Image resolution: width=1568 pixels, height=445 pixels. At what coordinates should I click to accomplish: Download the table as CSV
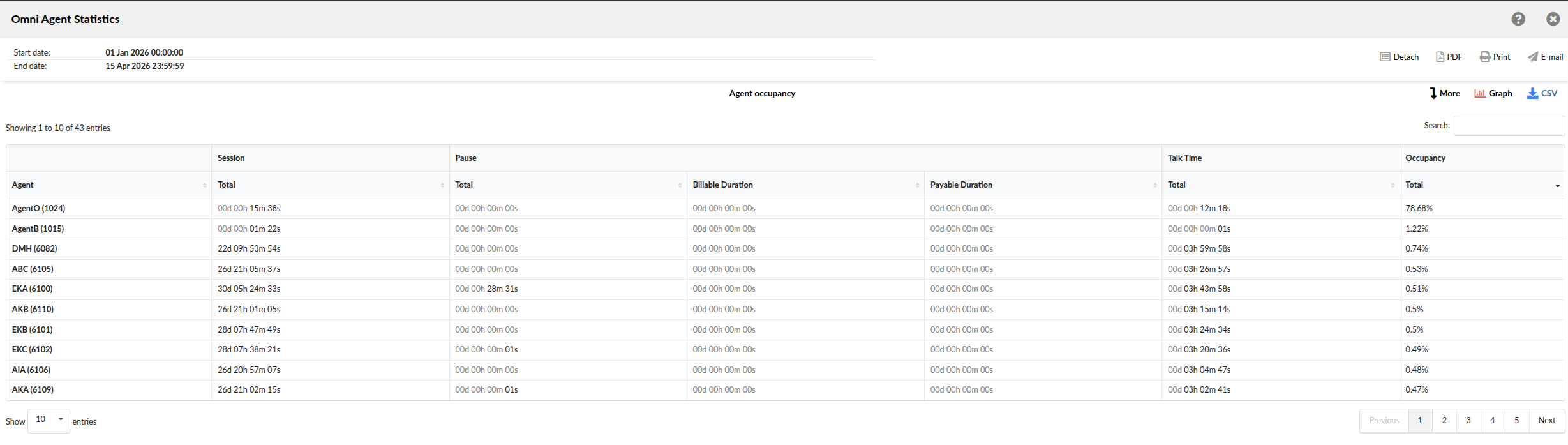1542,93
